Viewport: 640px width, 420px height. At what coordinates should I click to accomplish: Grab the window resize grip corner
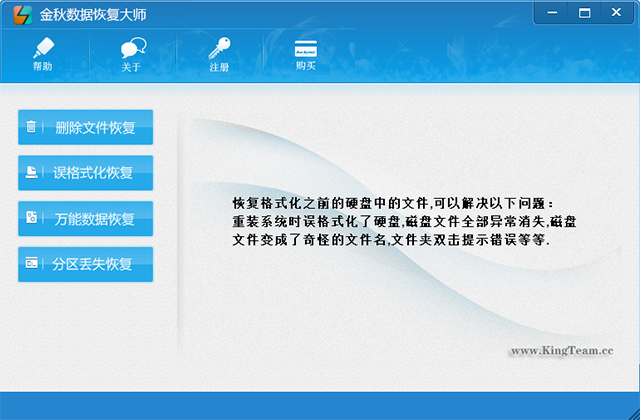pyautogui.click(x=633, y=413)
